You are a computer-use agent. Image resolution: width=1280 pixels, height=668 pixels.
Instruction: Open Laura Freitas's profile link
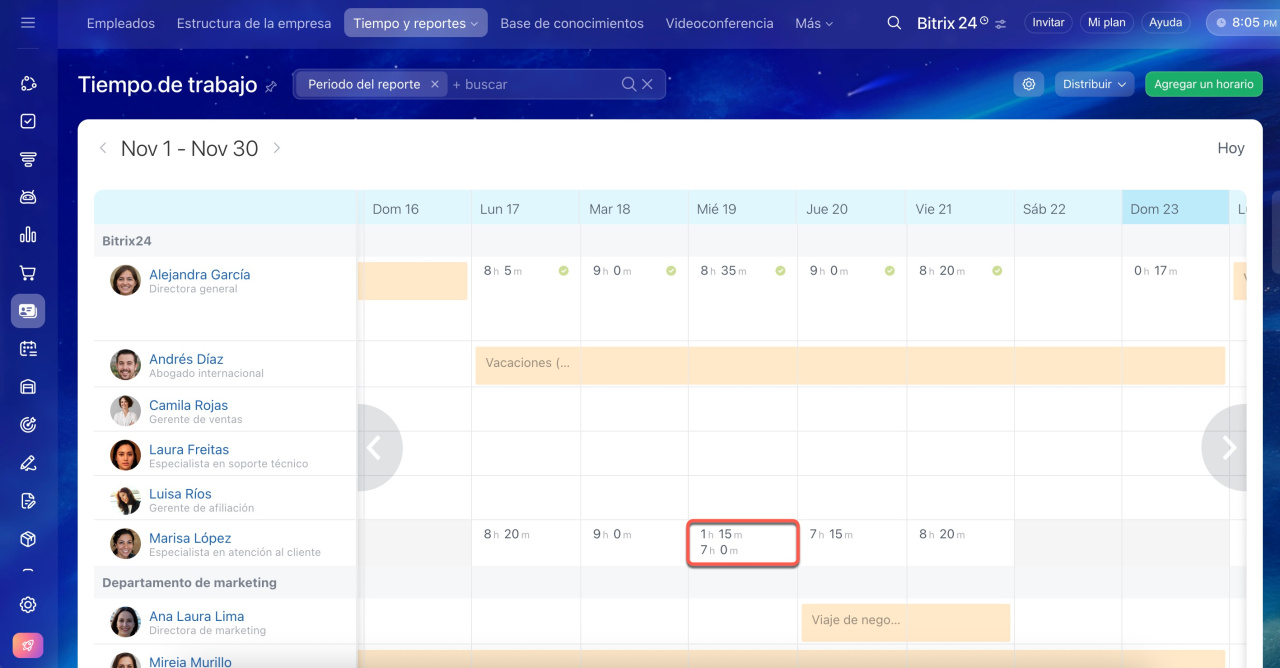pyautogui.click(x=189, y=449)
